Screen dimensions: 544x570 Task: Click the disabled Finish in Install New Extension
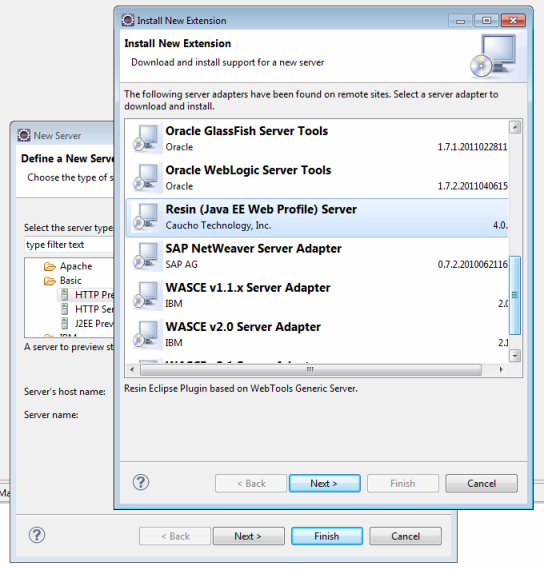[x=403, y=483]
